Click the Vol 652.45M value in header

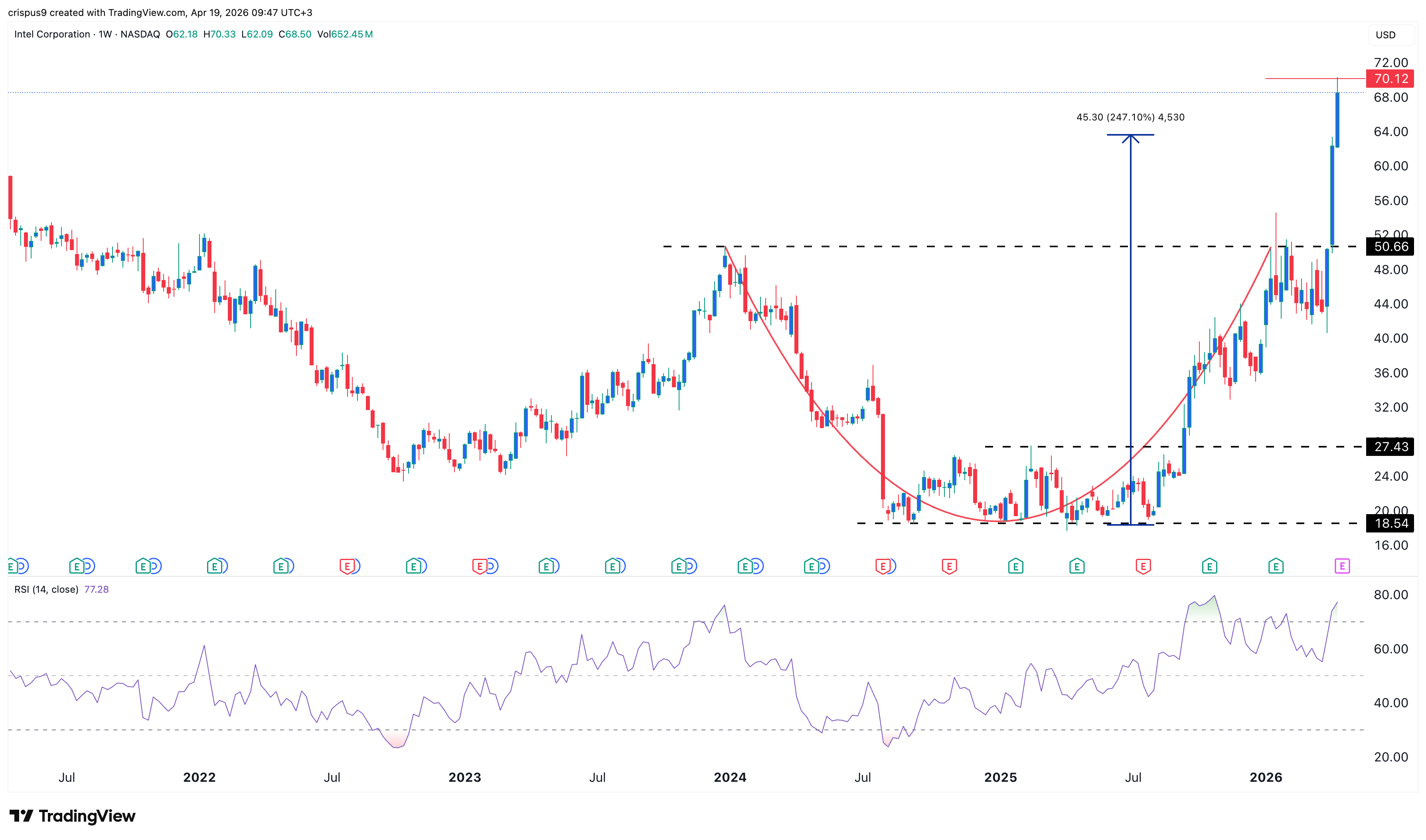click(345, 34)
